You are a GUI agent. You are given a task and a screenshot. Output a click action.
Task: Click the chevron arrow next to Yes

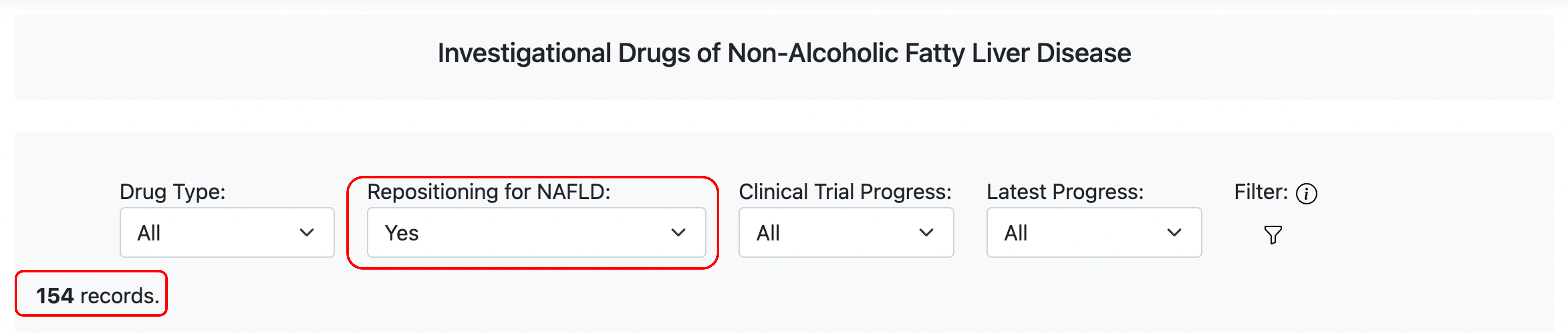click(678, 233)
